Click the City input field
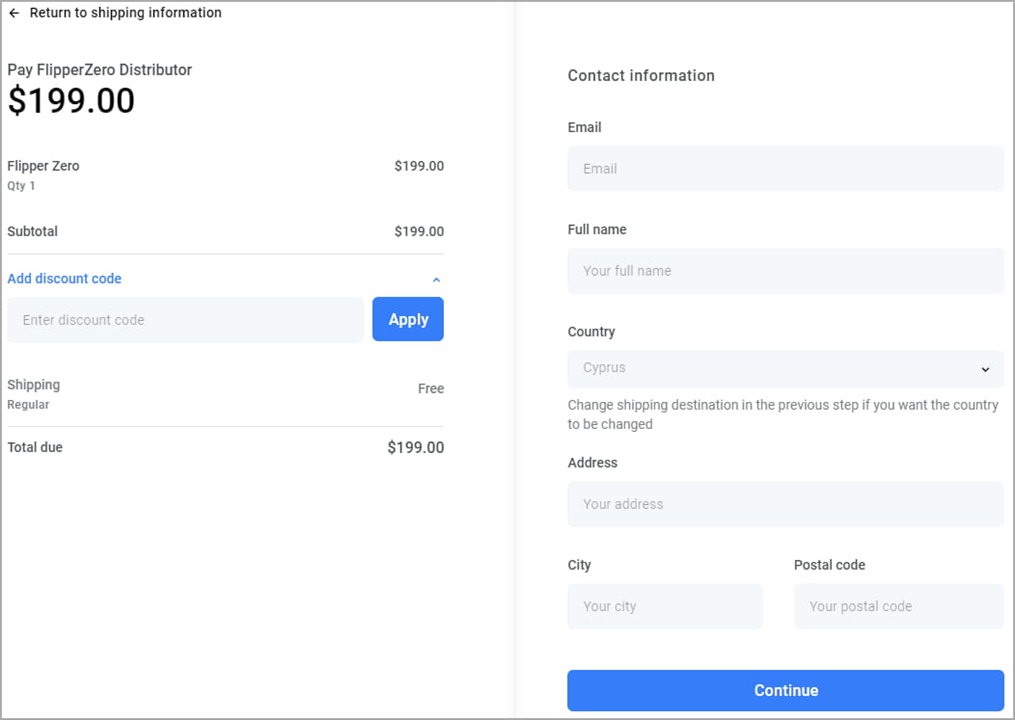Image resolution: width=1015 pixels, height=720 pixels. pyautogui.click(x=664, y=606)
